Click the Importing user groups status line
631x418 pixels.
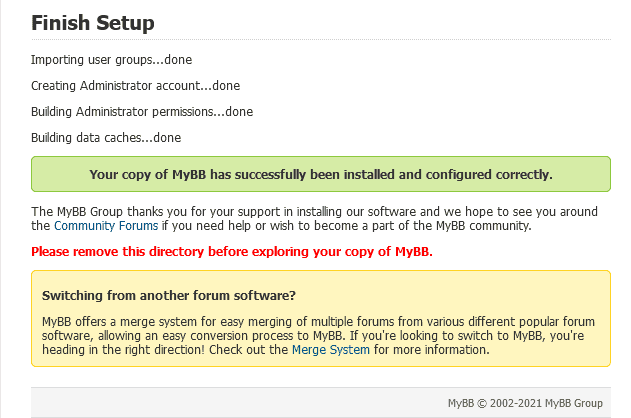pos(111,60)
